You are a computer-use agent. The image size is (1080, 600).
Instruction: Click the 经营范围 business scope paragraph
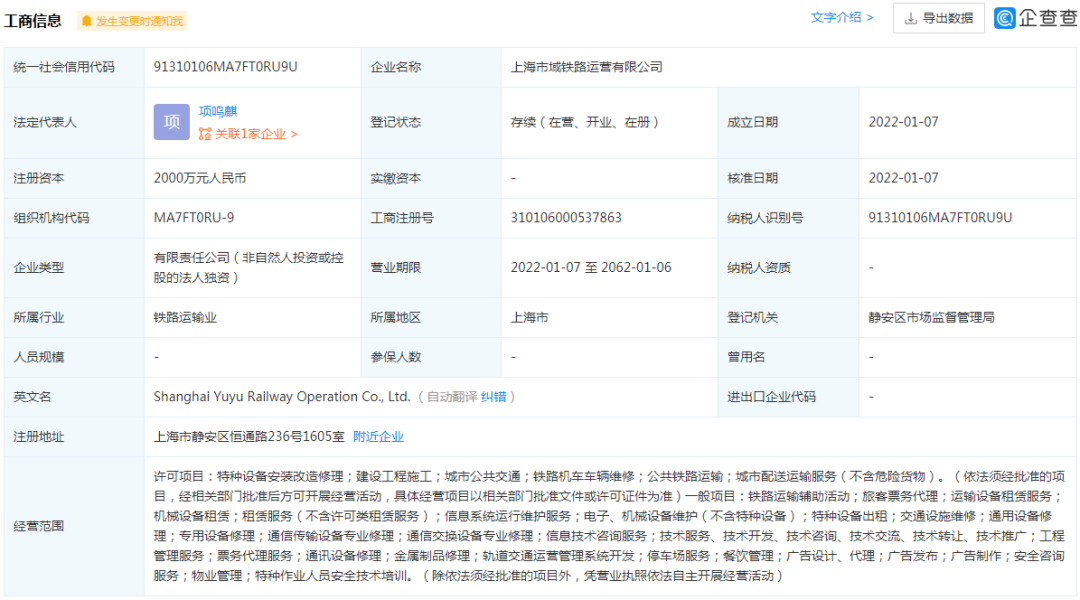click(610, 526)
